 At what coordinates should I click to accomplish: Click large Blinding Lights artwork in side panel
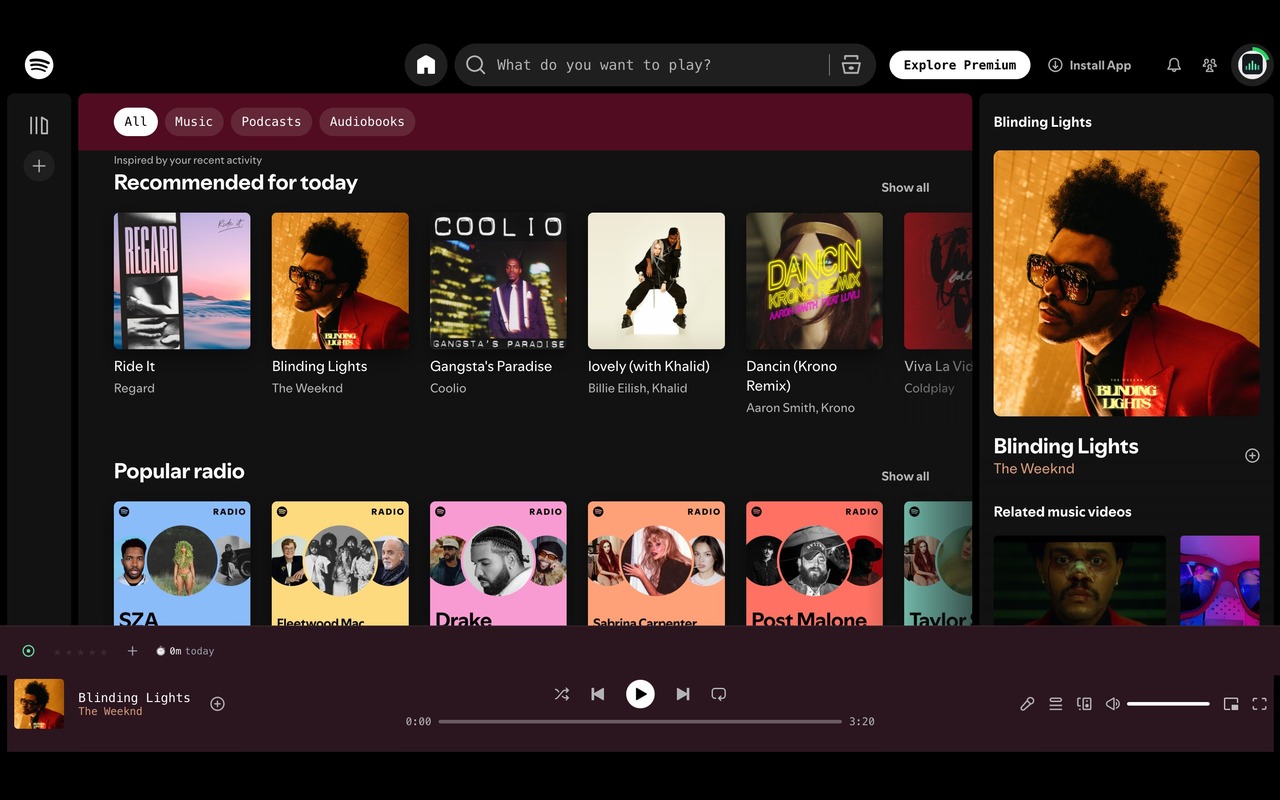[1126, 283]
